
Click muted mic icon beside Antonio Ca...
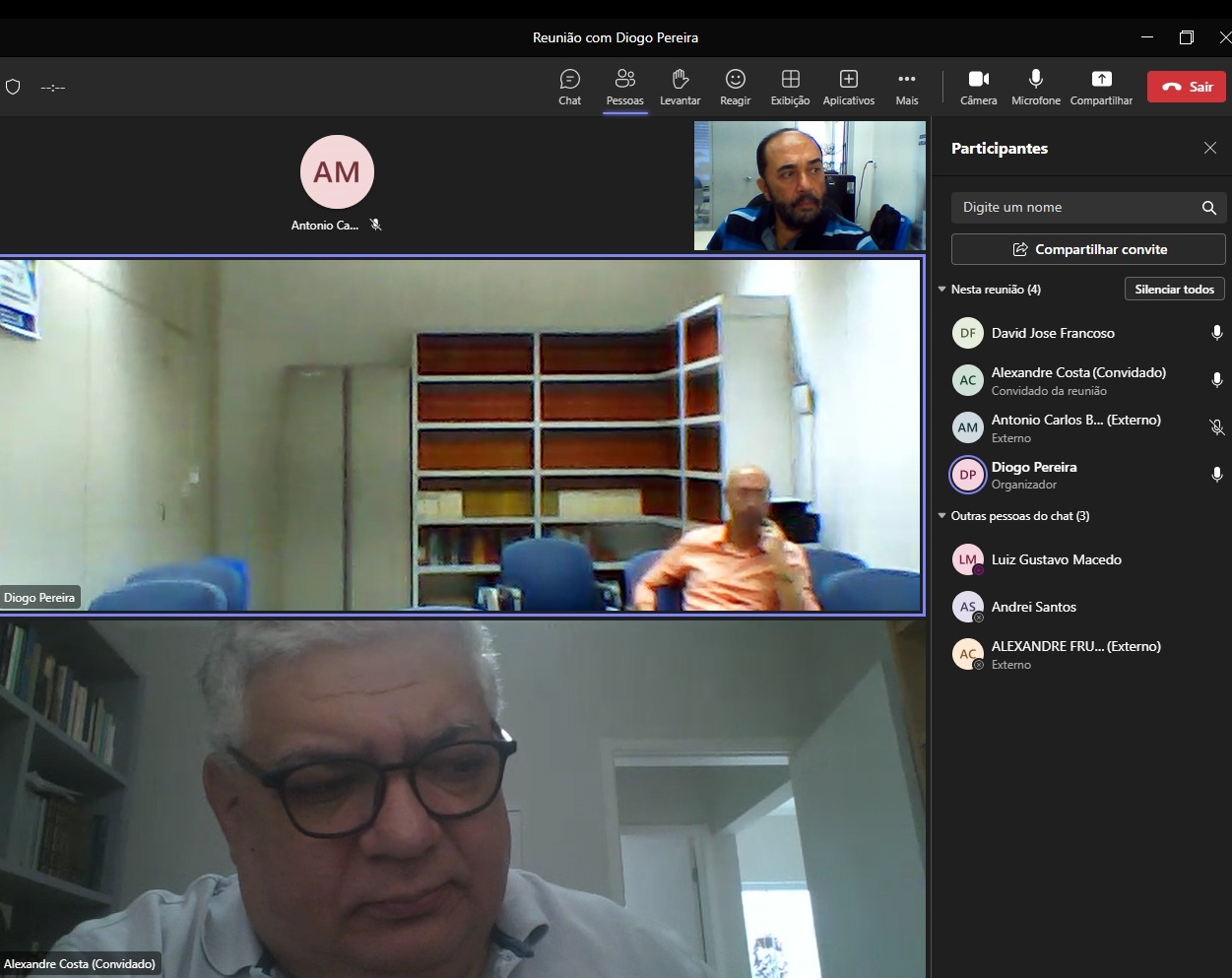[375, 225]
